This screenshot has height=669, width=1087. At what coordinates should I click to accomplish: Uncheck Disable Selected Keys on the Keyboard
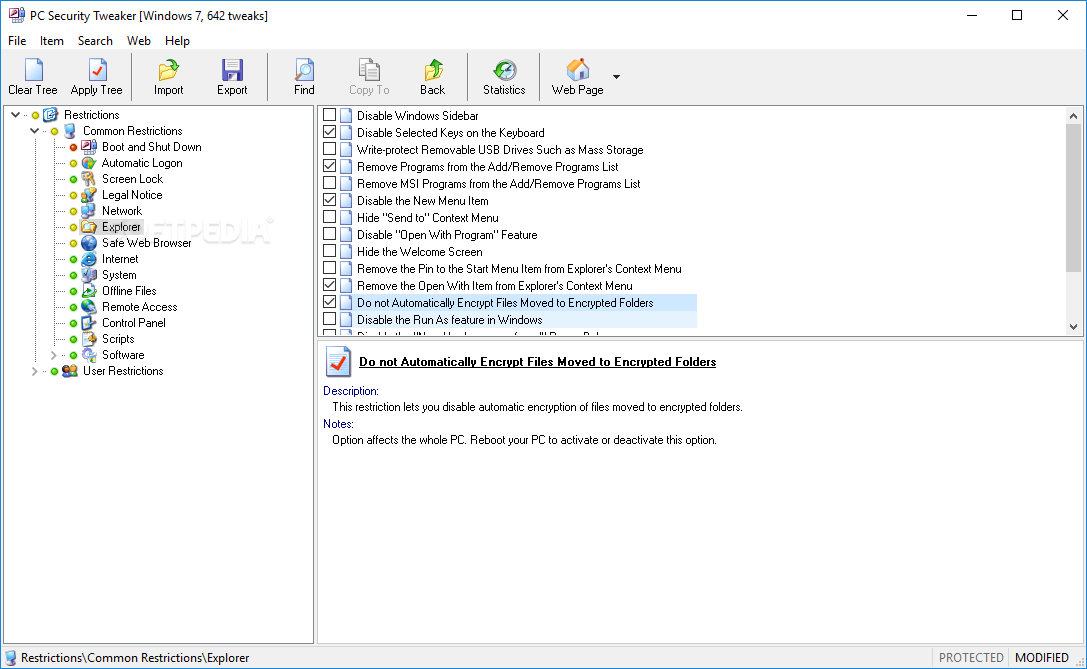point(329,132)
